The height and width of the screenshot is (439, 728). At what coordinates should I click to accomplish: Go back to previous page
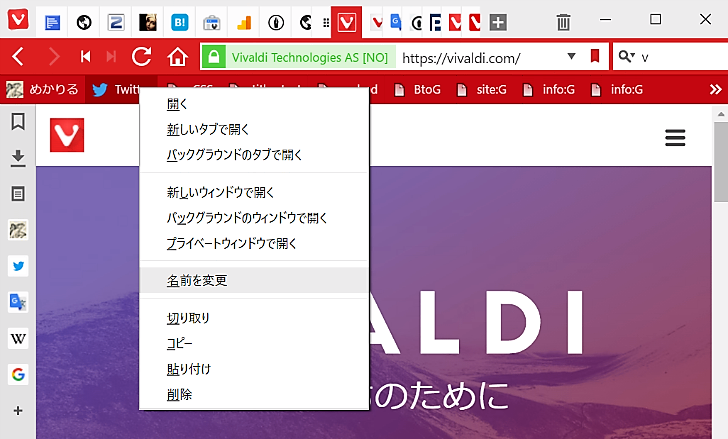click(18, 57)
